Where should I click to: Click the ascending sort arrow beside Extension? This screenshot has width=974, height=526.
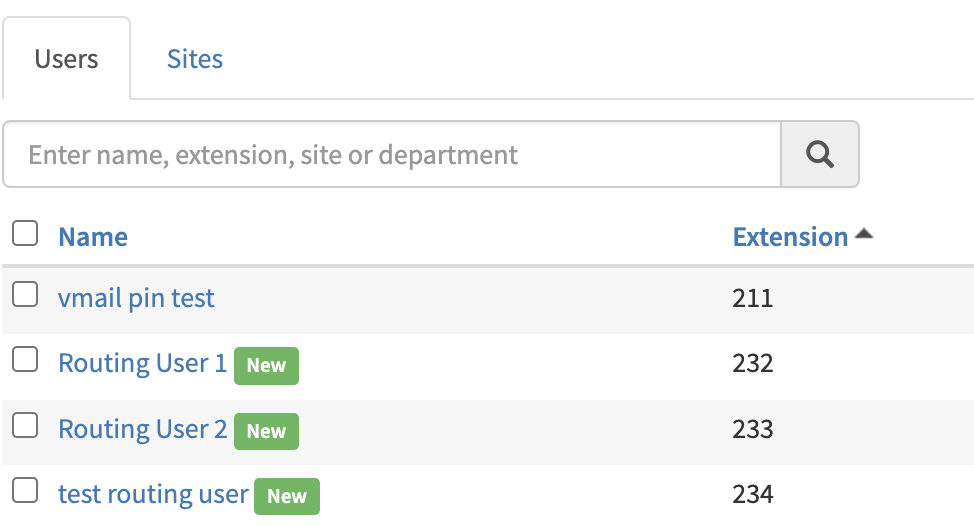(864, 234)
